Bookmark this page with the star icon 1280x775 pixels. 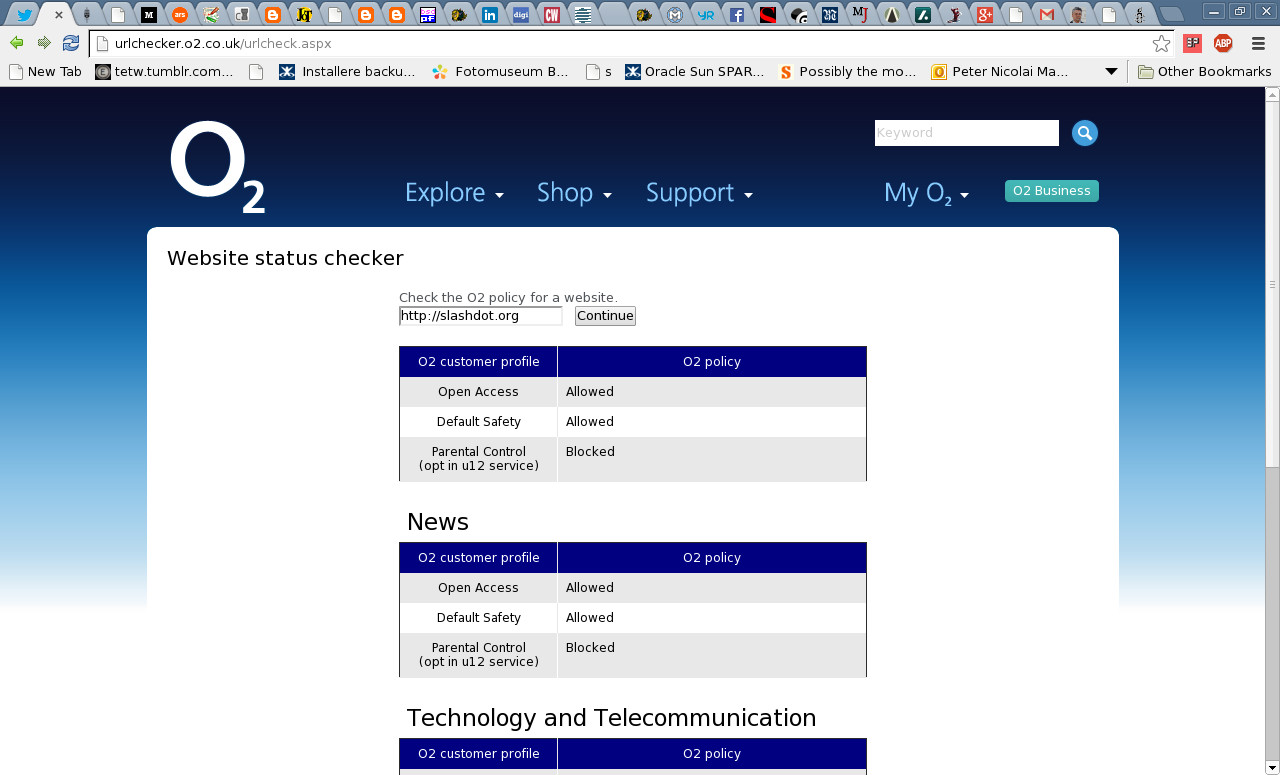[x=1161, y=43]
